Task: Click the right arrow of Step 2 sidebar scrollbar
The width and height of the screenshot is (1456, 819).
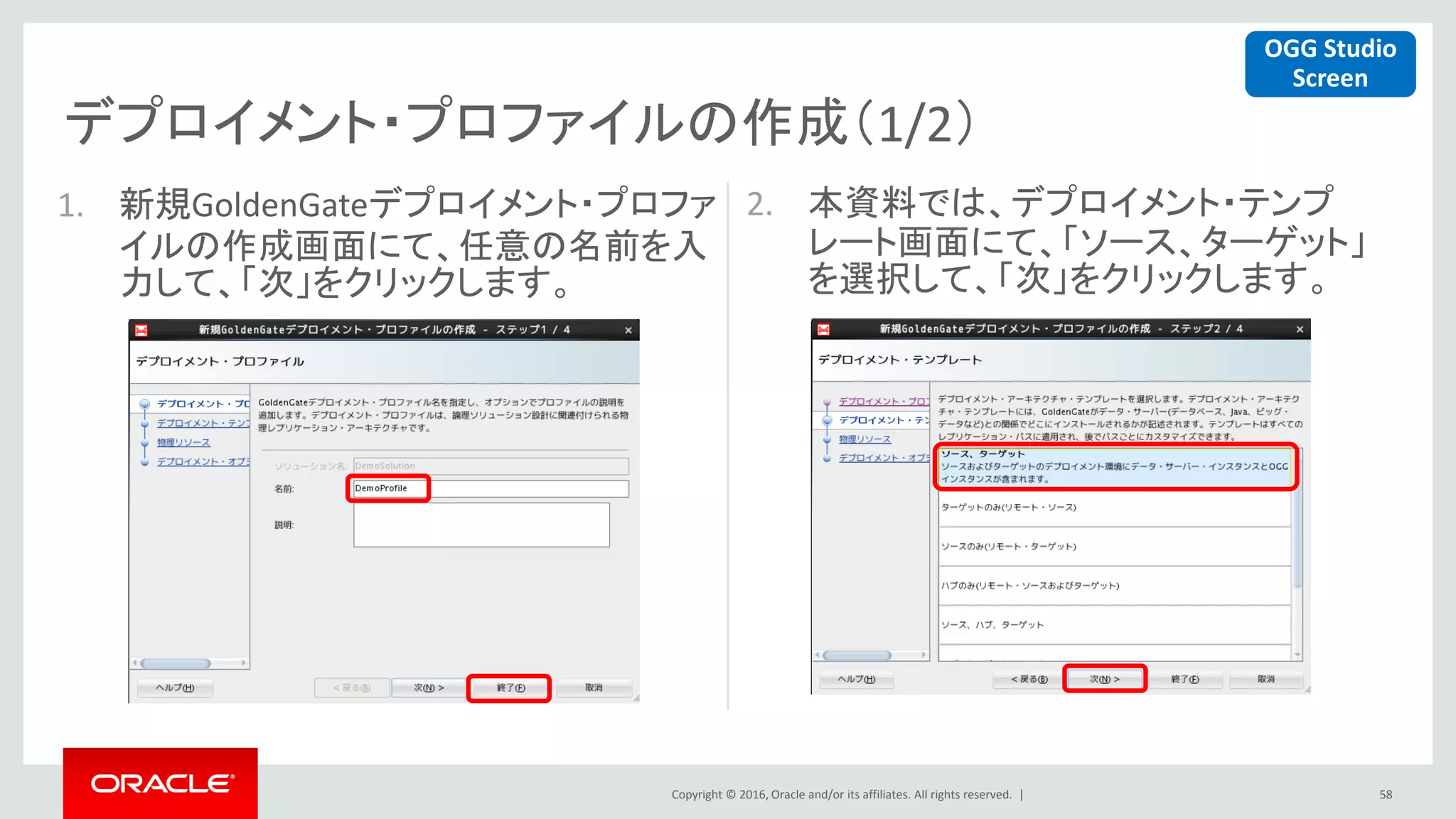Action: tap(924, 655)
